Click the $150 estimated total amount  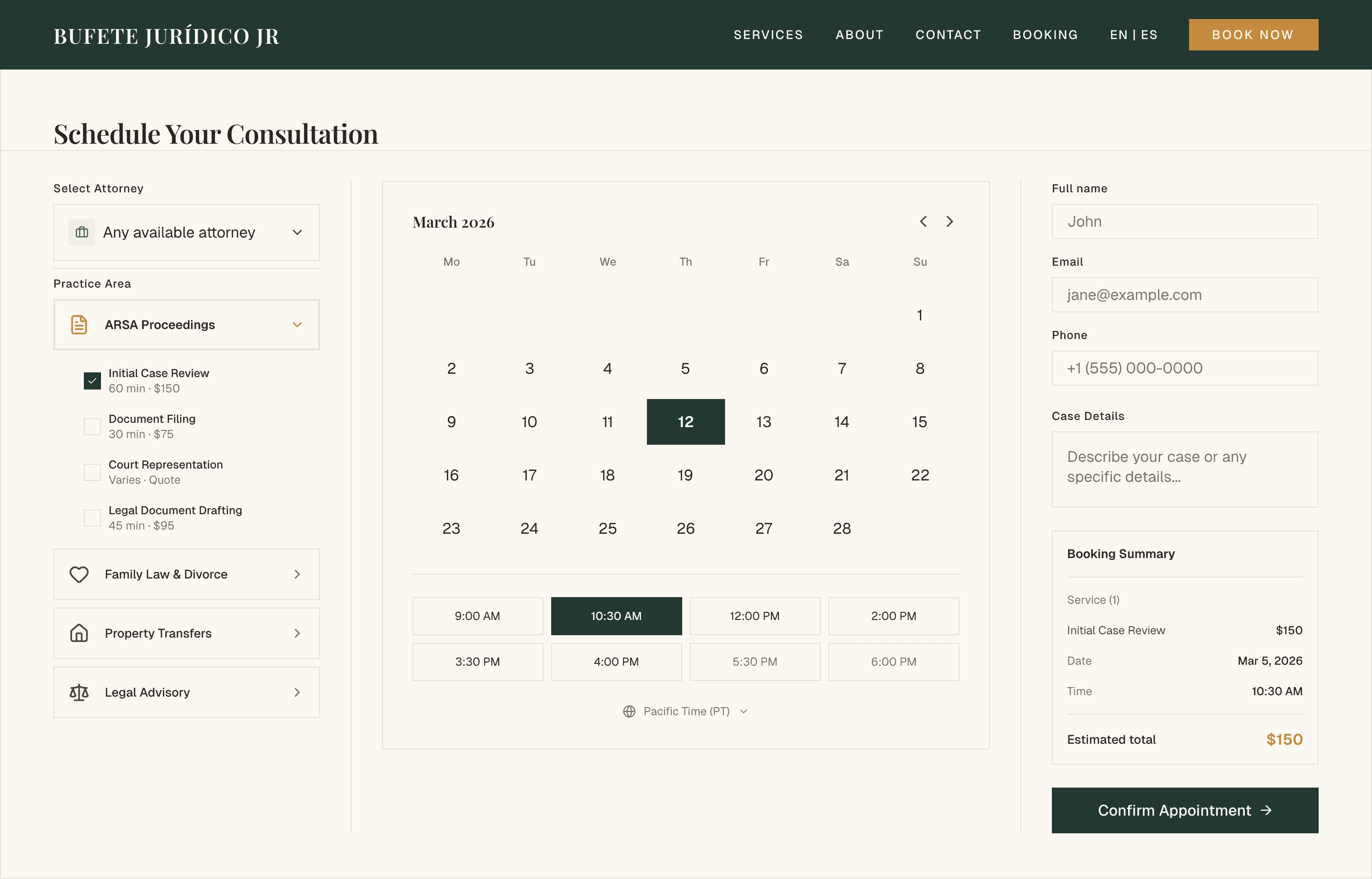point(1284,740)
